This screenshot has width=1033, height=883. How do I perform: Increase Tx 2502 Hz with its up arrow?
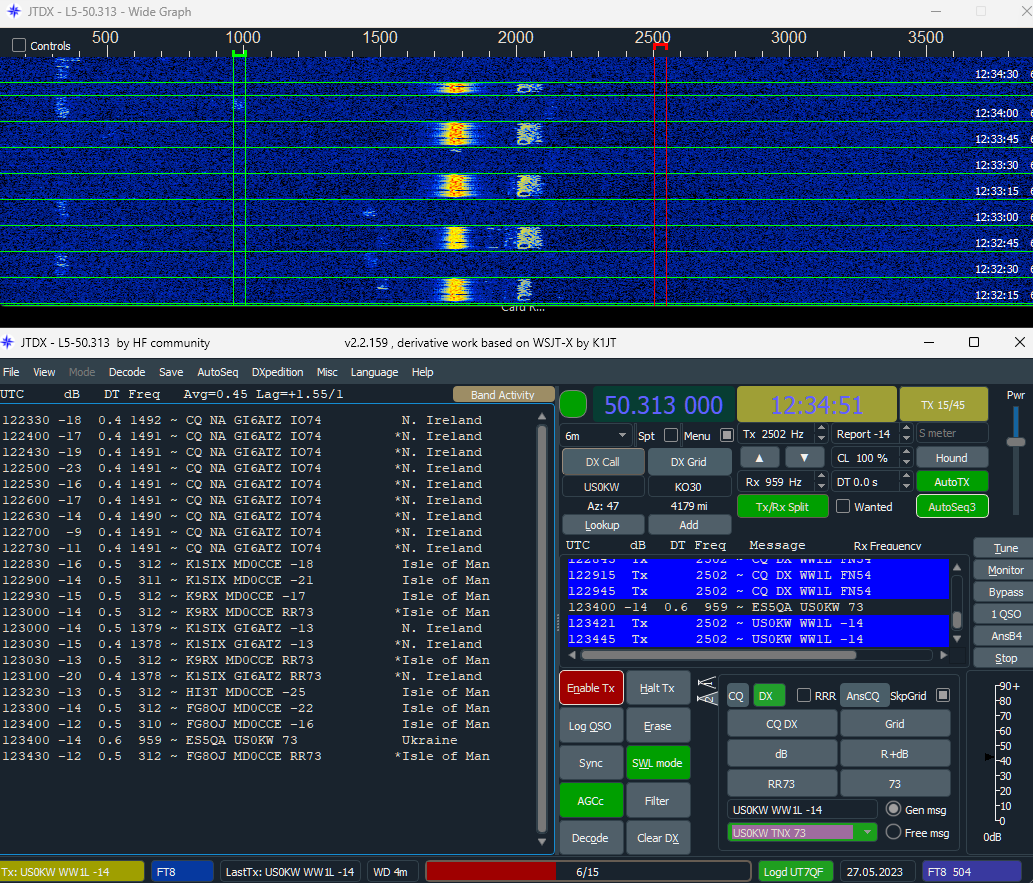point(820,430)
